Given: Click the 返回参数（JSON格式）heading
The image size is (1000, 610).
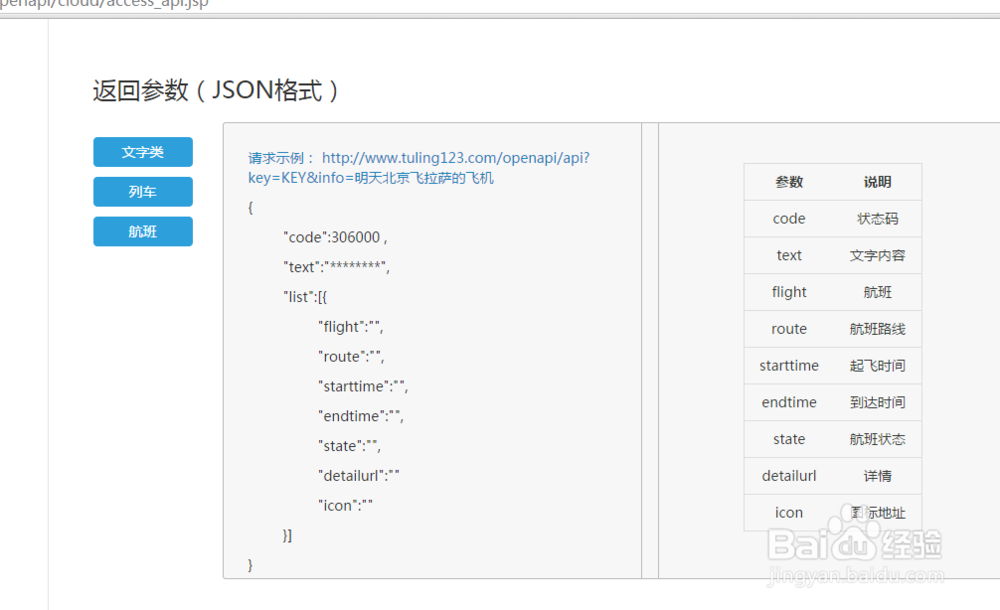Looking at the screenshot, I should [x=216, y=90].
